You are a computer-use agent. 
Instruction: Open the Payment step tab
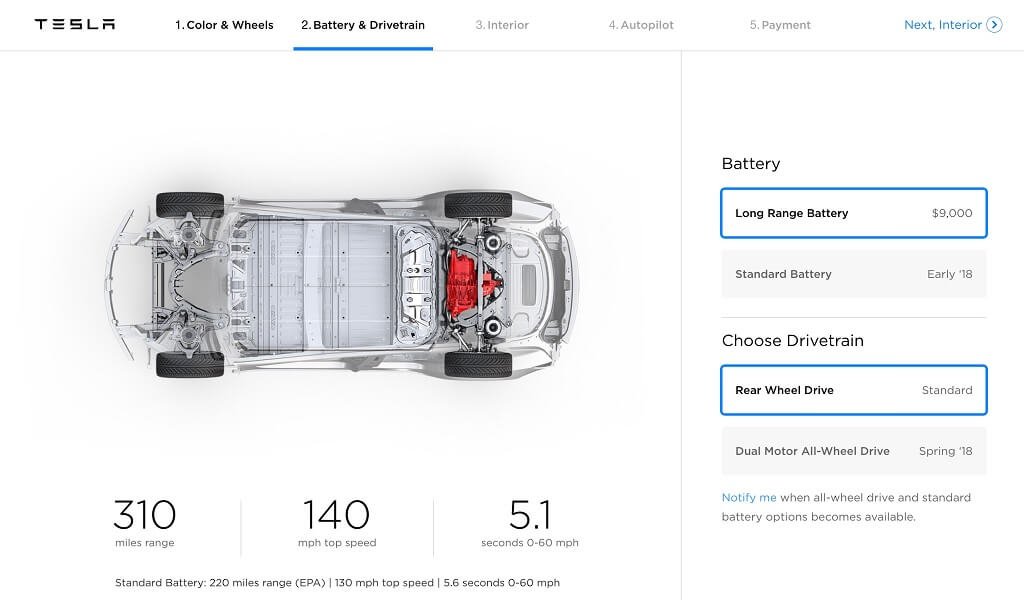[x=780, y=25]
